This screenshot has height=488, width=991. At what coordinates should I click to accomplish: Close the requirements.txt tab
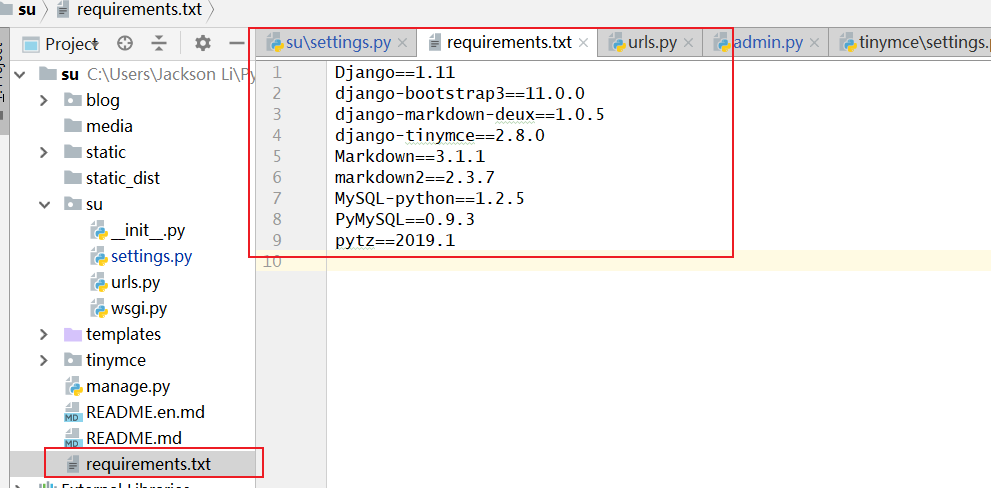[x=583, y=44]
